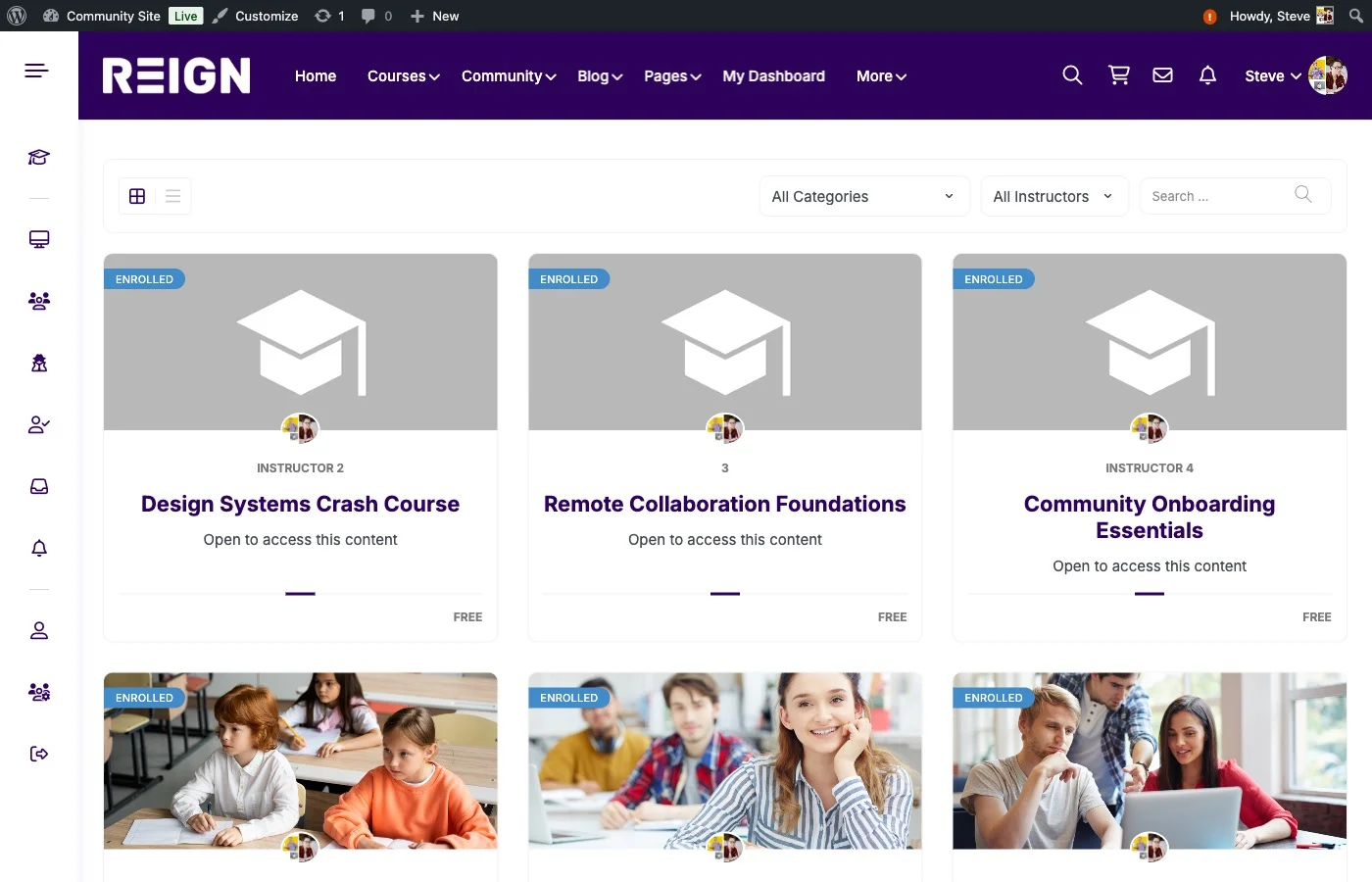This screenshot has width=1372, height=882.
Task: Go to the Home menu item
Action: (x=316, y=75)
